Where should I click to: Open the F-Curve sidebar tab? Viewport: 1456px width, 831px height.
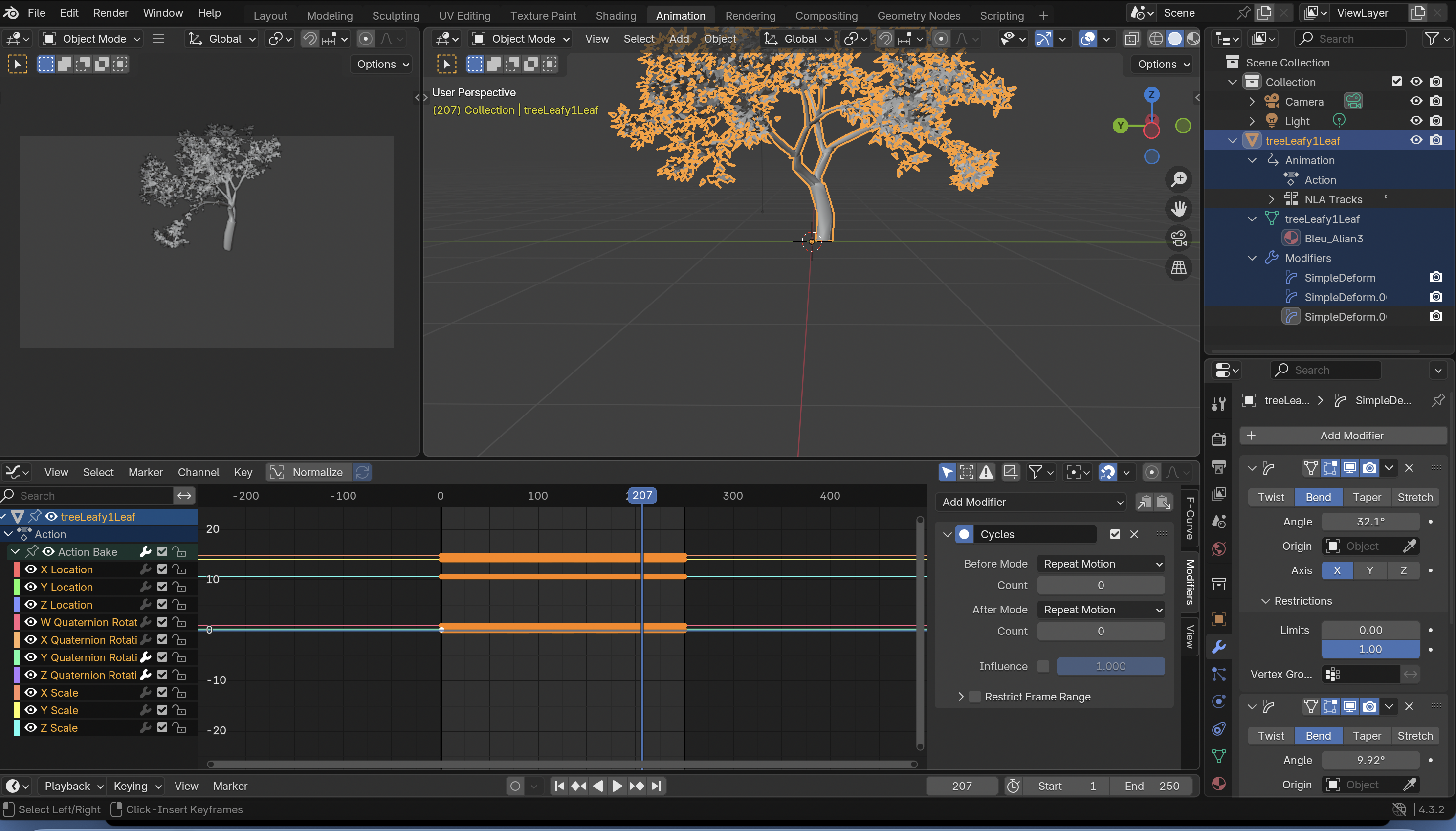1190,519
